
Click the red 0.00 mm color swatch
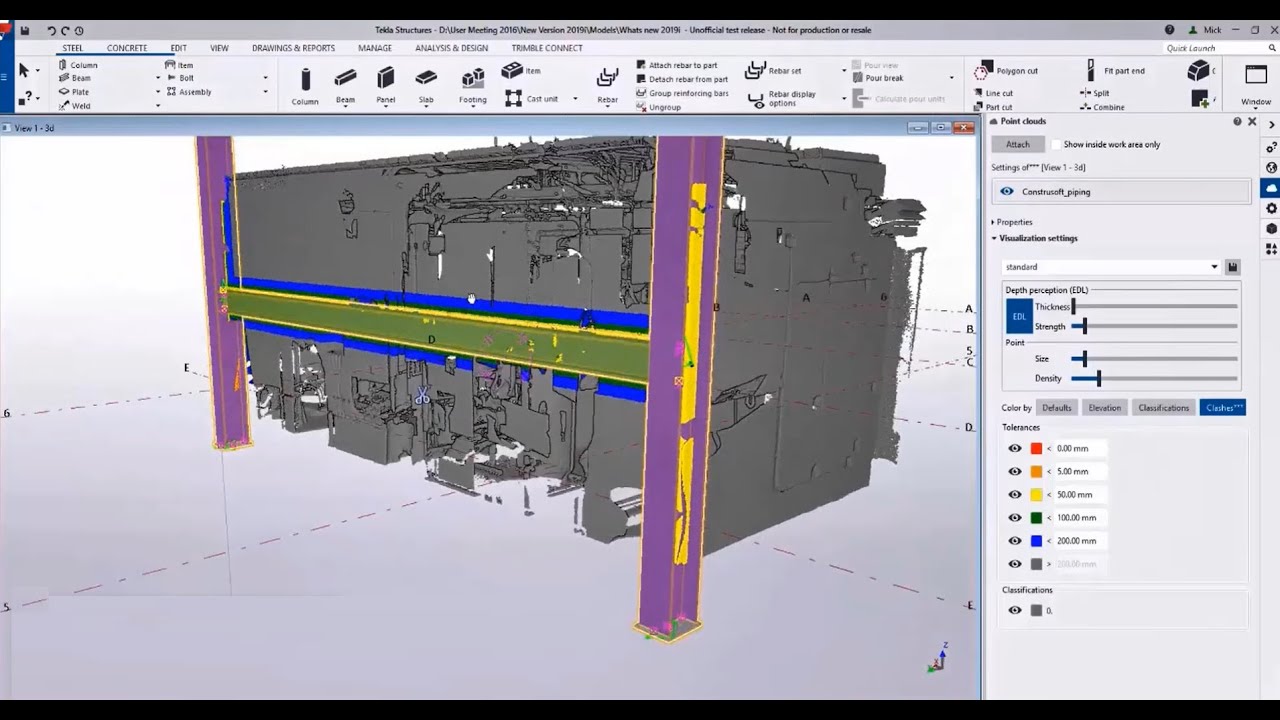click(1036, 449)
